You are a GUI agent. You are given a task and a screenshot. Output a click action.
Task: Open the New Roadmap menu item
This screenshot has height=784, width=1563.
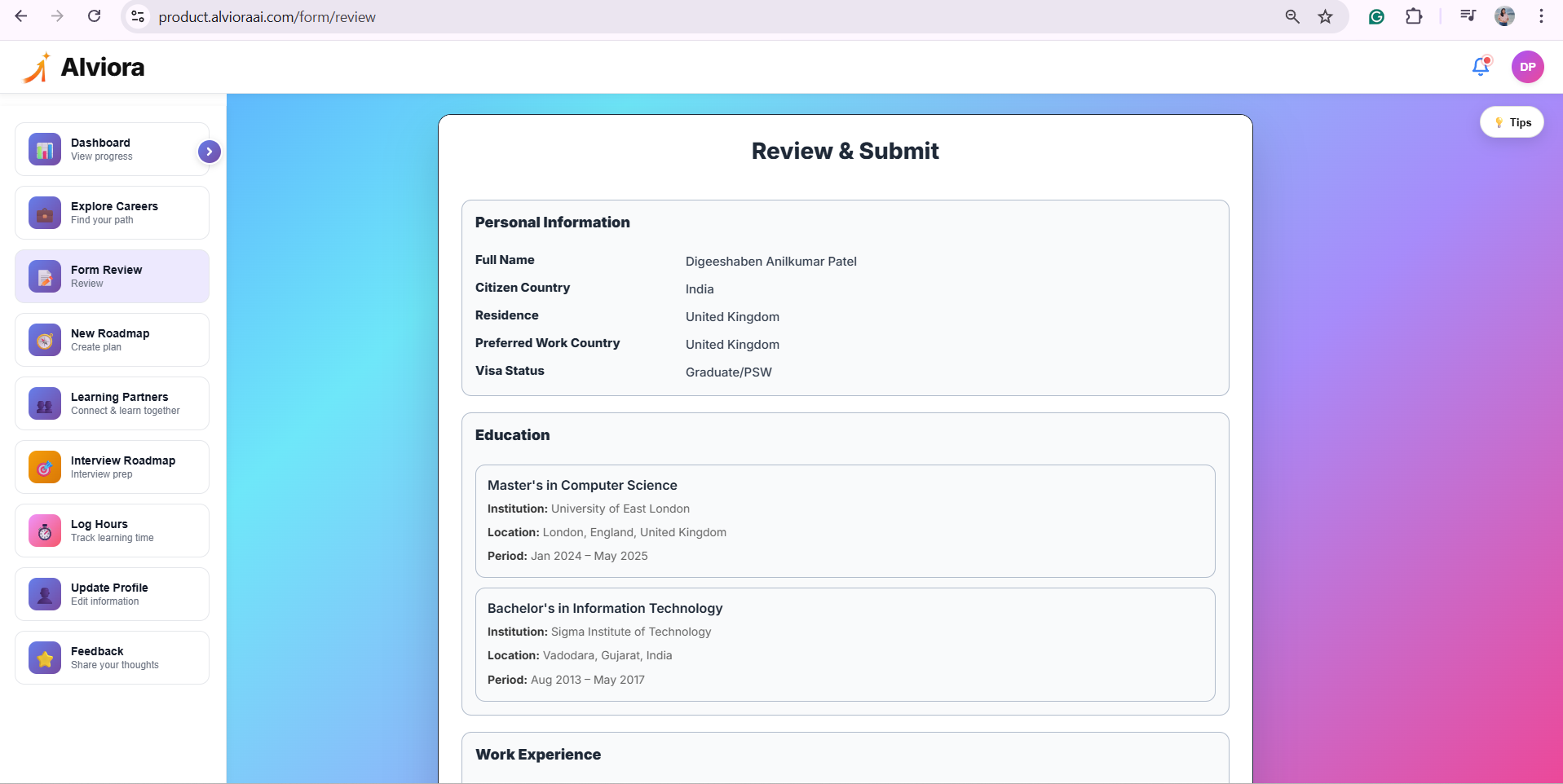pyautogui.click(x=112, y=340)
